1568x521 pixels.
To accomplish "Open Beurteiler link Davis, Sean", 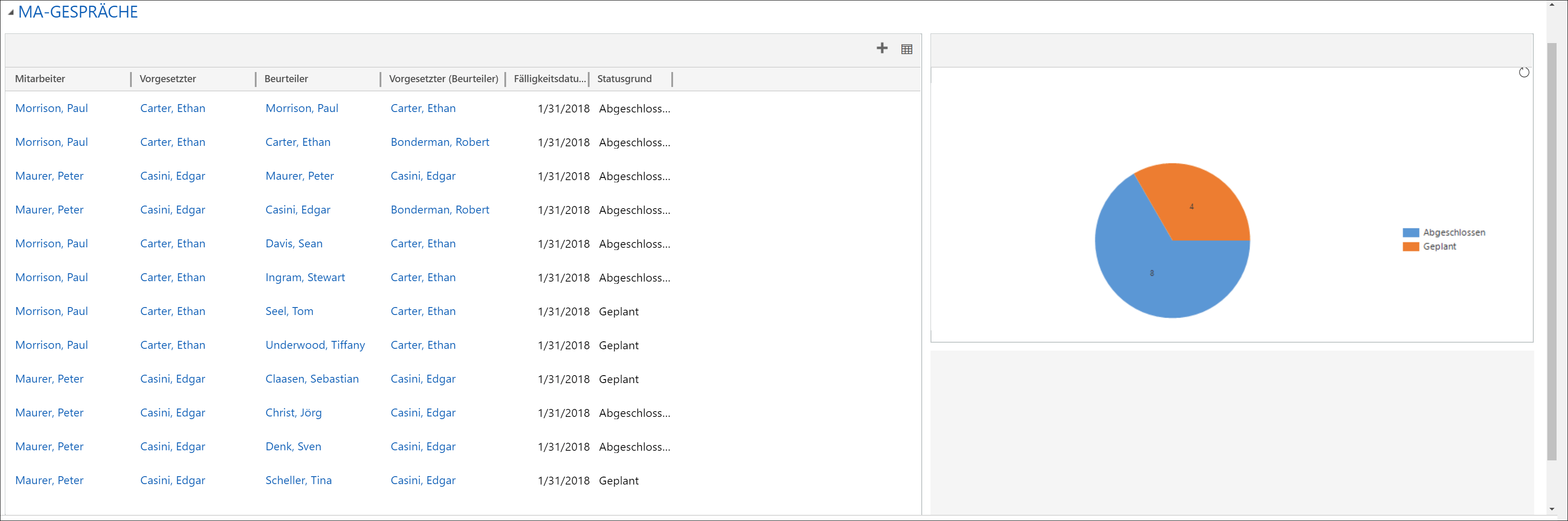I will tap(294, 243).
